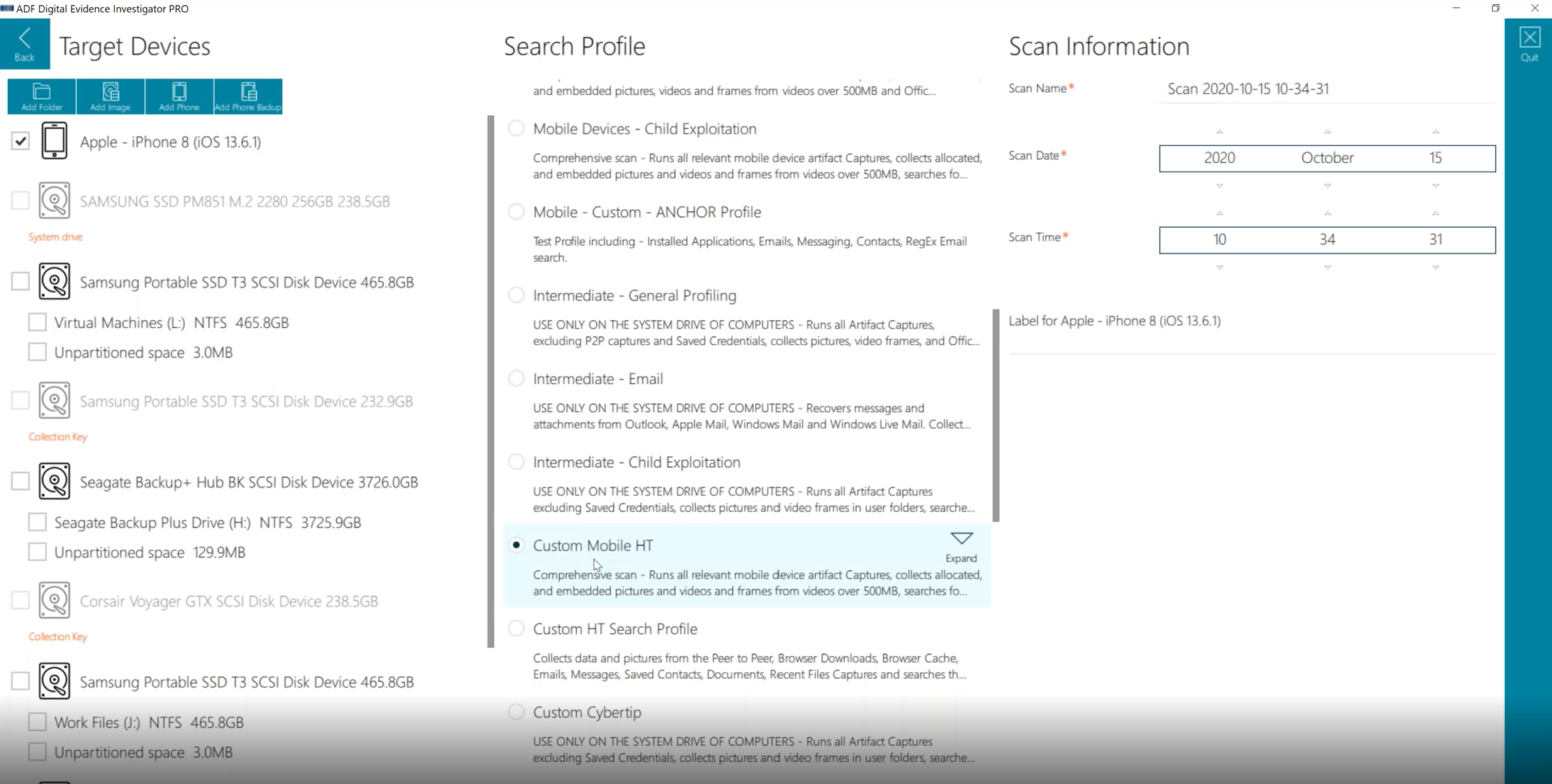Click the Add Phone toolbar icon

(x=179, y=96)
